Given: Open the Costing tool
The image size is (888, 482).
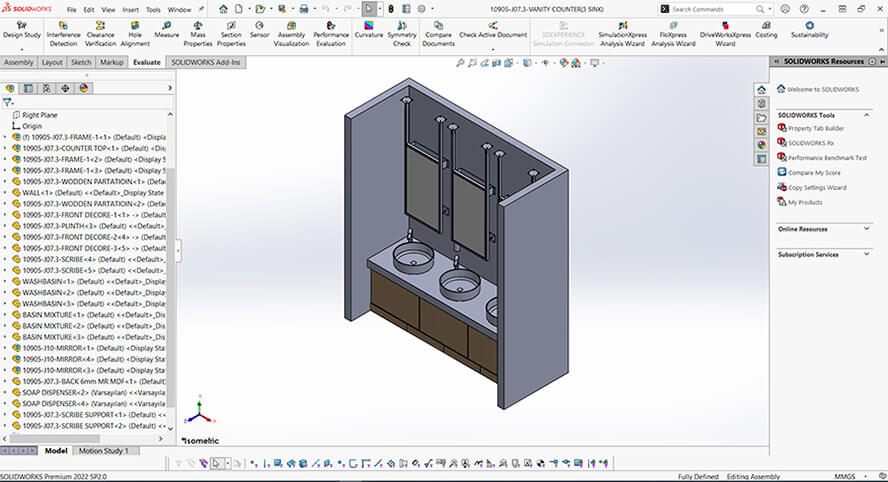Looking at the screenshot, I should coord(766,30).
